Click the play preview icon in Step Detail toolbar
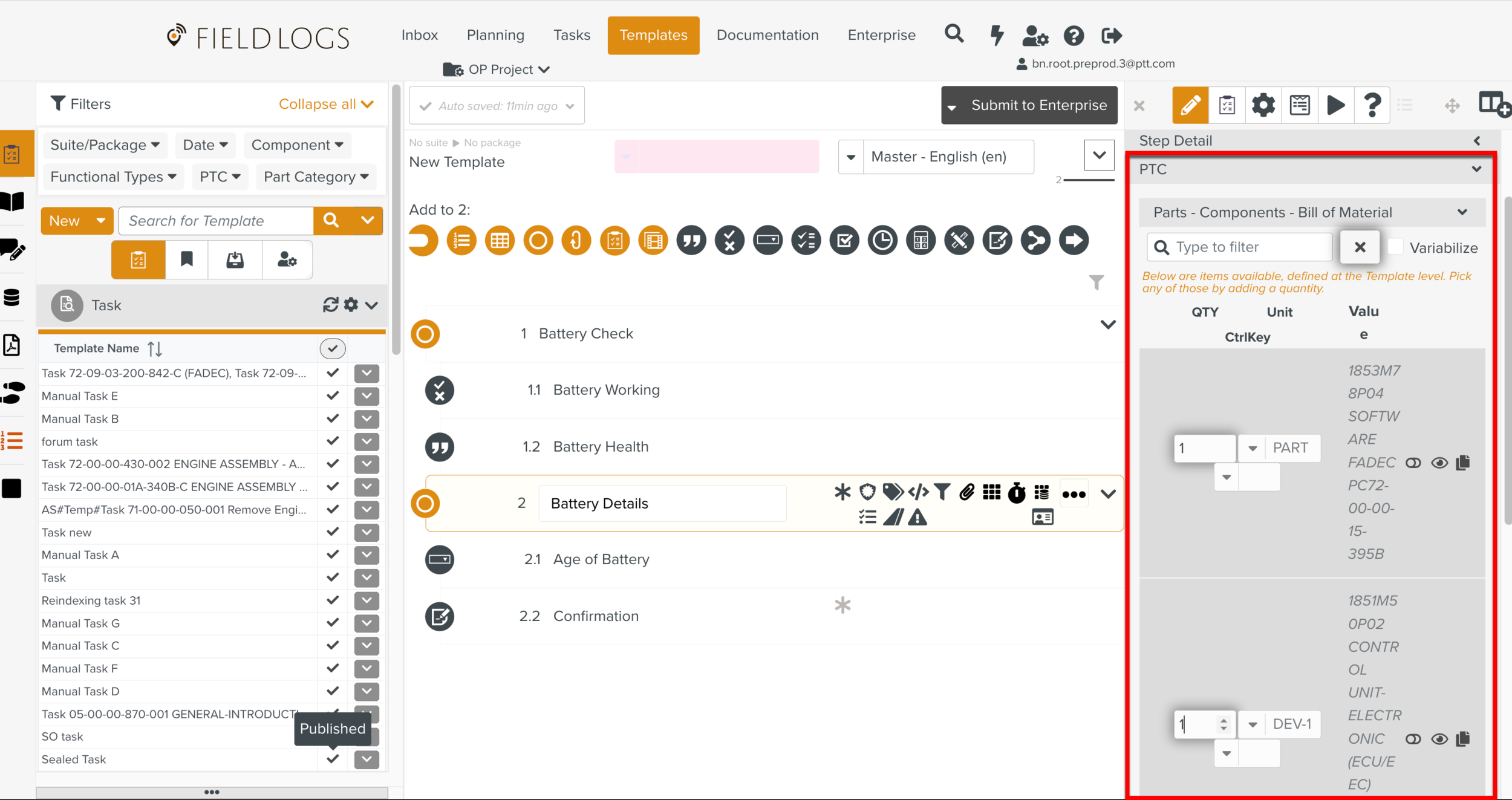 pyautogui.click(x=1336, y=105)
